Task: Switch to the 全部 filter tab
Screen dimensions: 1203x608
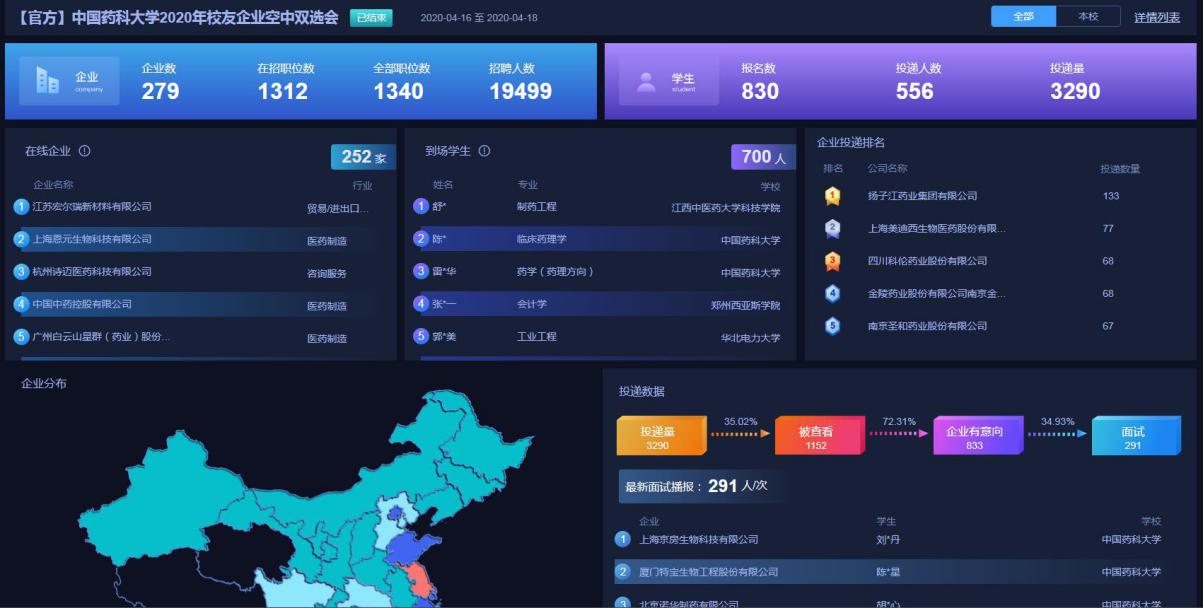Action: pyautogui.click(x=1023, y=17)
